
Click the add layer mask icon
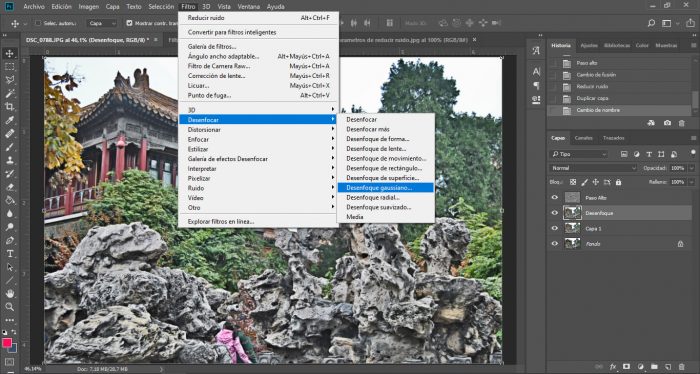click(626, 366)
